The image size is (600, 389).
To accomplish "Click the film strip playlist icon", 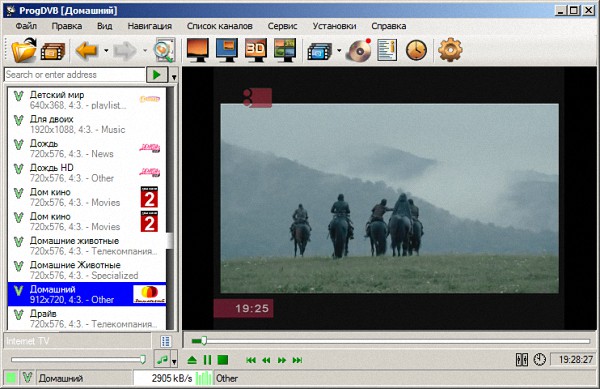I will coord(53,51).
